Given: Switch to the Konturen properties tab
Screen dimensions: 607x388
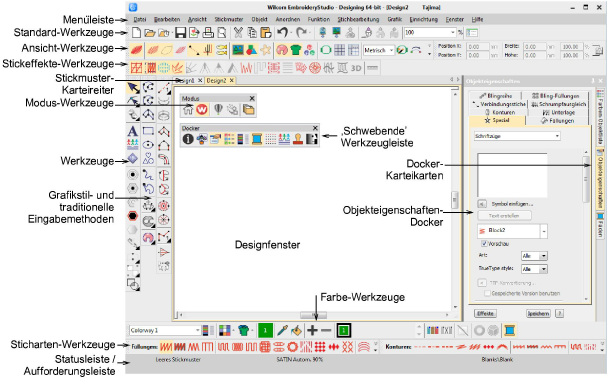Looking at the screenshot, I should click(x=500, y=112).
